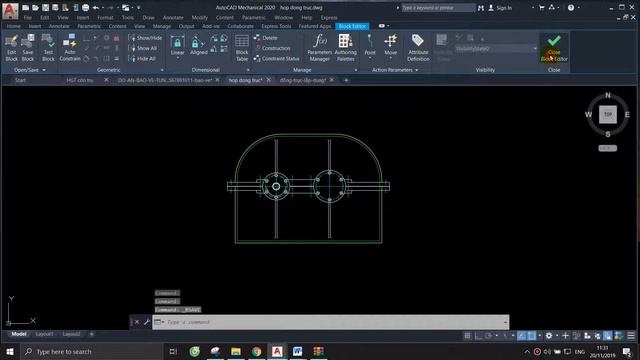This screenshot has width=640, height=360.
Task: Toggle the plus crosshair icon in status bar
Action: 565,336
